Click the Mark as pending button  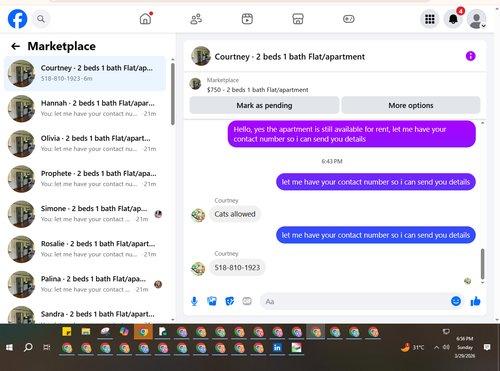(x=264, y=105)
